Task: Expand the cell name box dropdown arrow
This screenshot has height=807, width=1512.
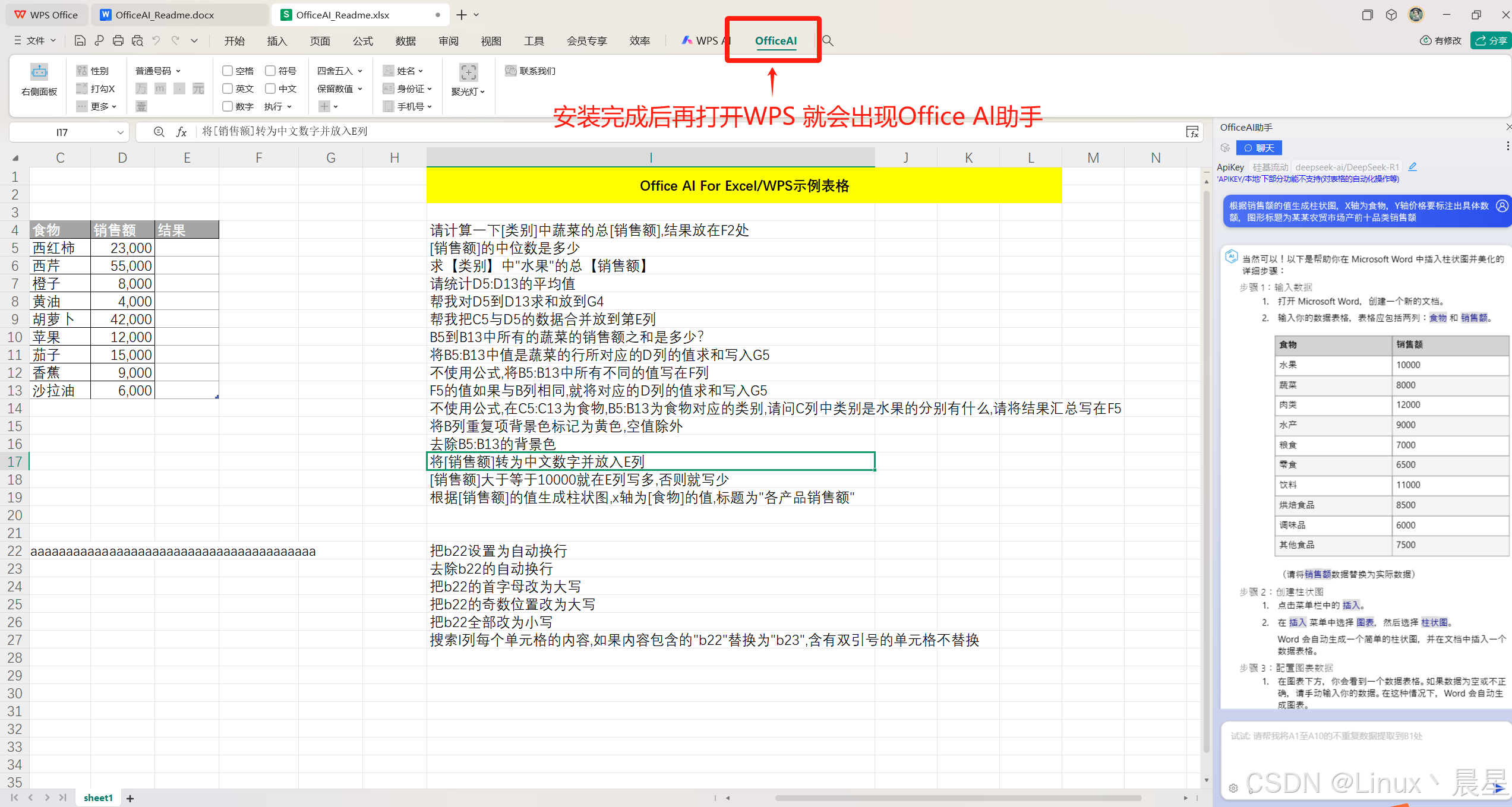Action: (120, 132)
